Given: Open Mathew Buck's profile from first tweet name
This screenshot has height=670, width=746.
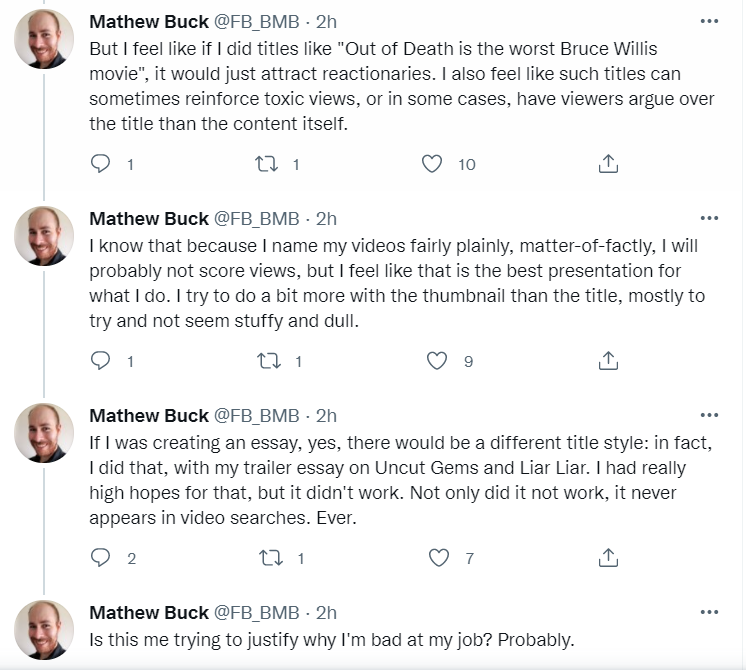Looking at the screenshot, I should (149, 22).
